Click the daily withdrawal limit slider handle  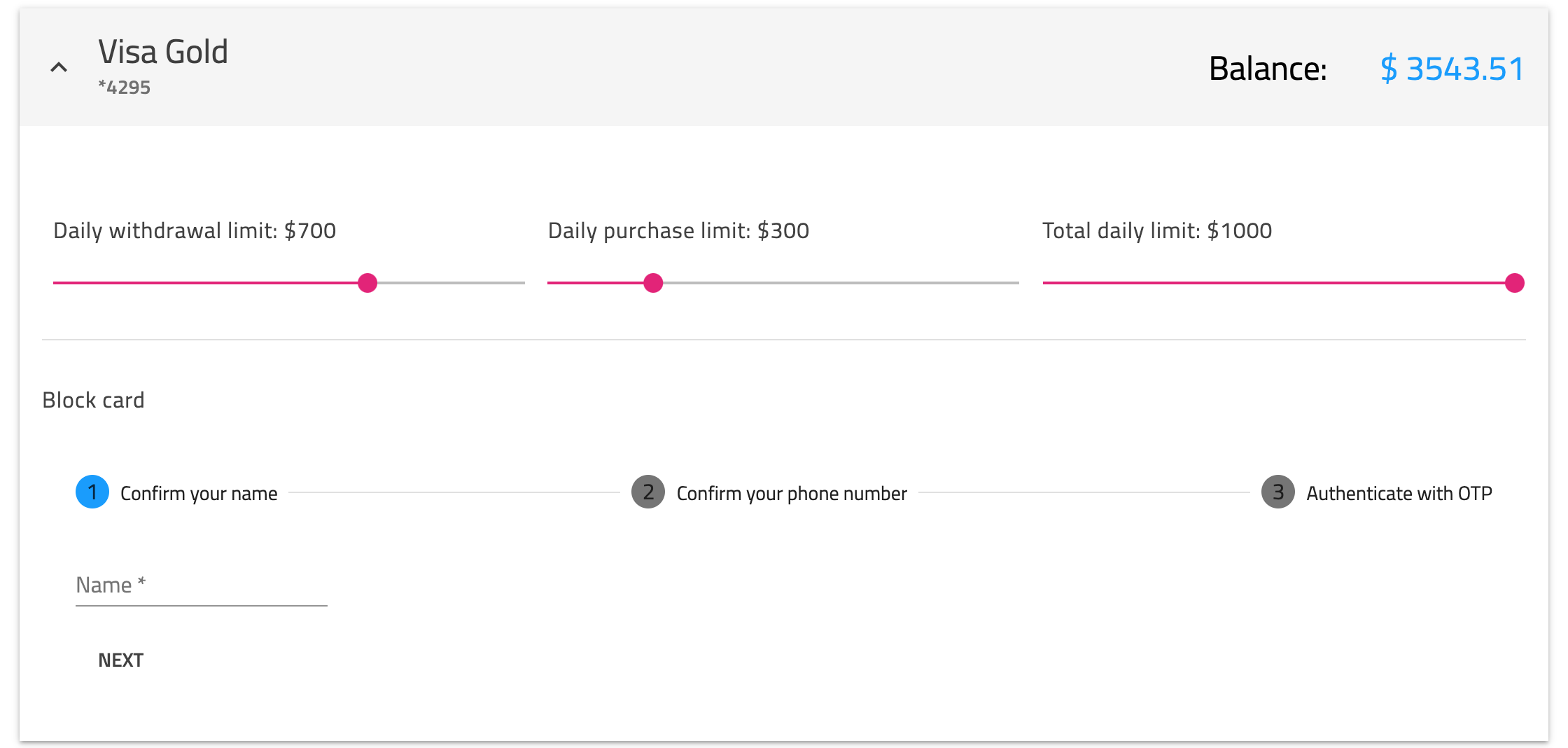367,283
